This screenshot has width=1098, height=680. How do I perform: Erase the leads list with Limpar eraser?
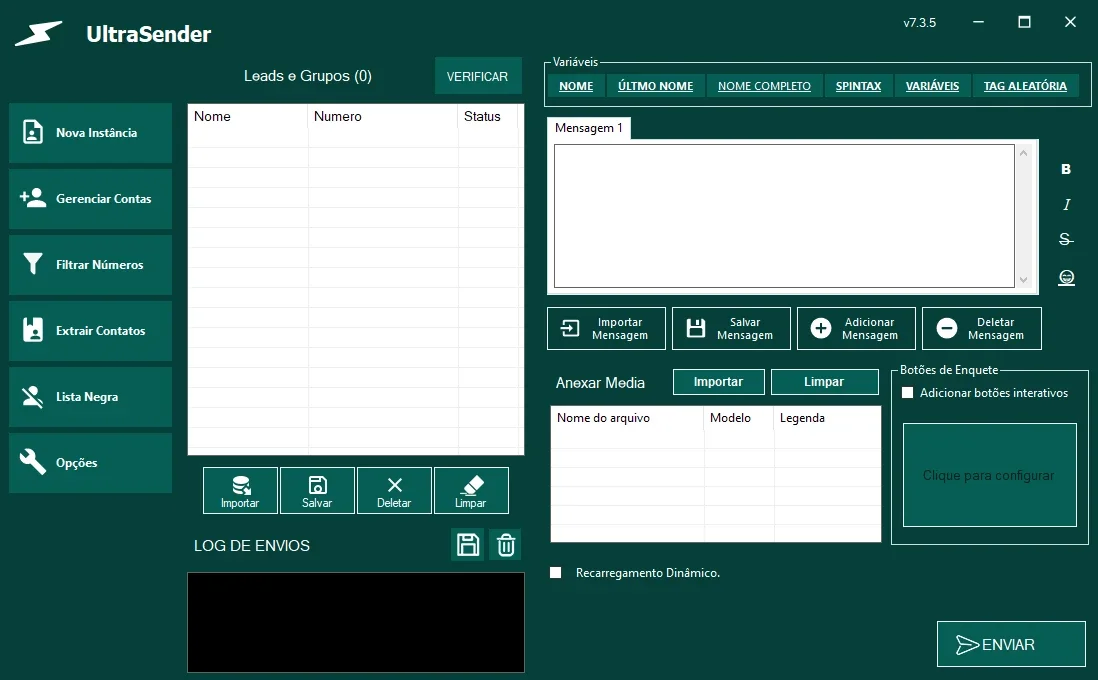(x=471, y=491)
